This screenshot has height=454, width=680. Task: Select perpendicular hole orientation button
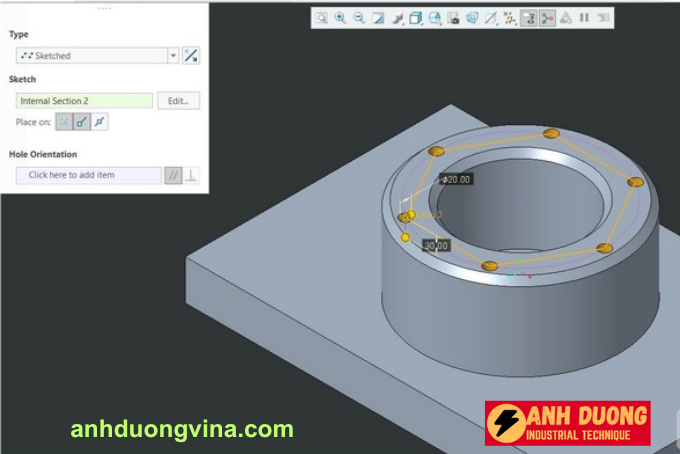[x=191, y=175]
